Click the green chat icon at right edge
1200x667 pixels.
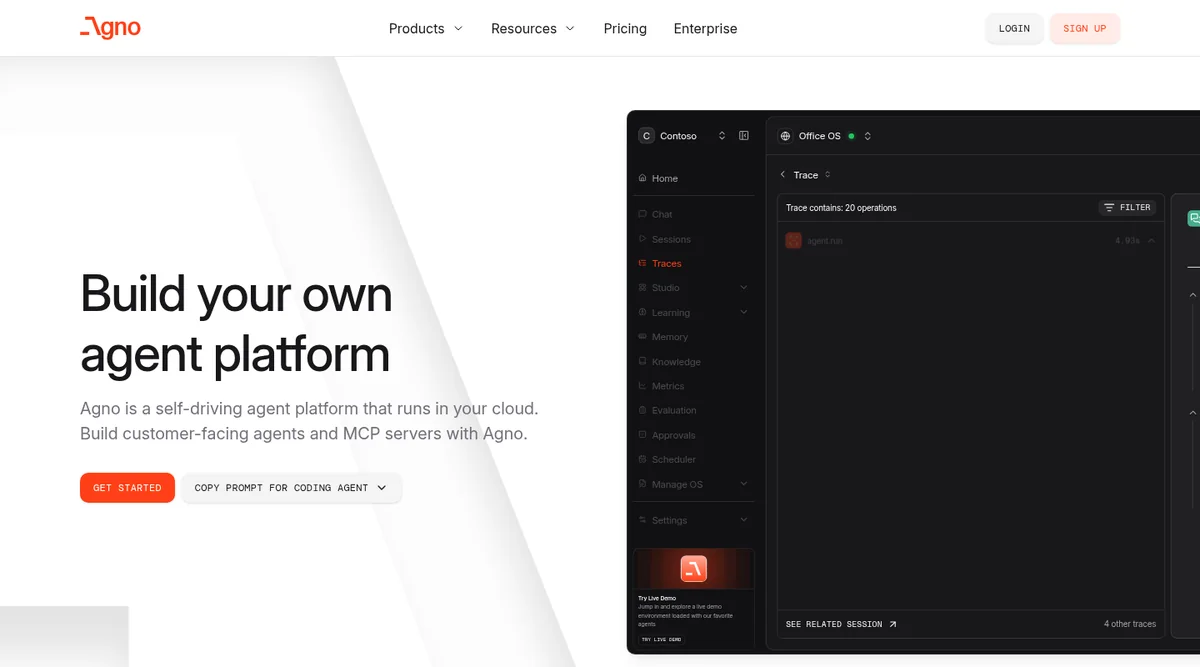pyautogui.click(x=1194, y=218)
